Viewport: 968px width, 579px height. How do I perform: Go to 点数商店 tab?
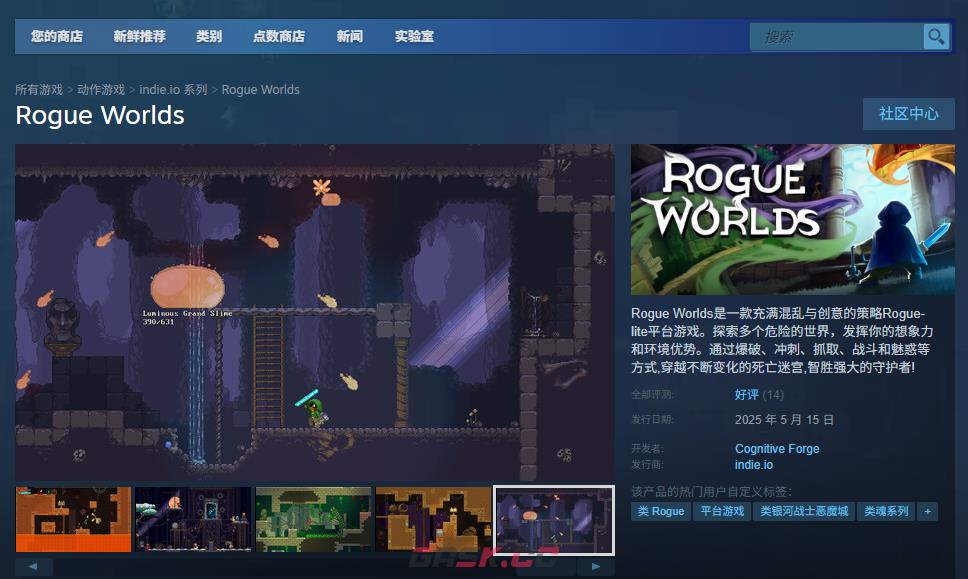(x=279, y=36)
